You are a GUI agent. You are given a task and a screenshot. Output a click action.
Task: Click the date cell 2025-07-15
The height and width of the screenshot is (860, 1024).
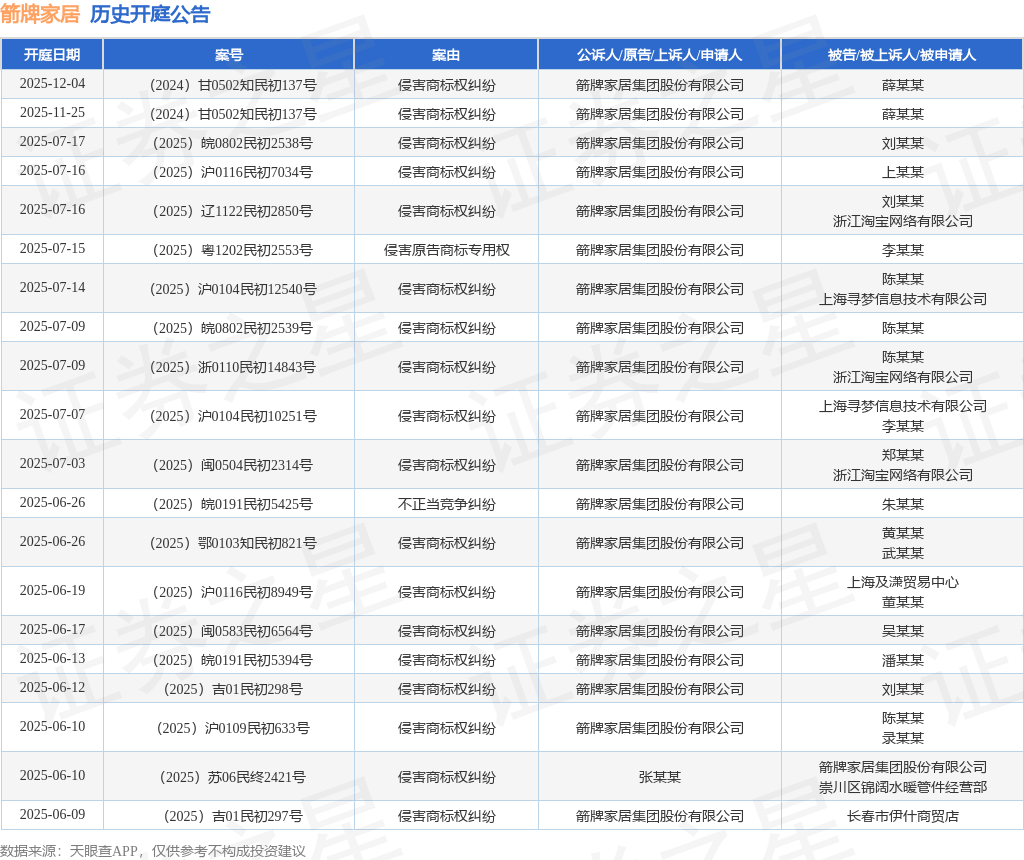point(52,249)
